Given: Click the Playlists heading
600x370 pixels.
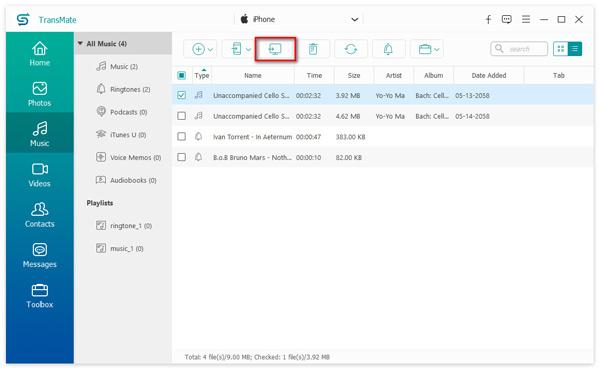Looking at the screenshot, I should click(x=99, y=203).
